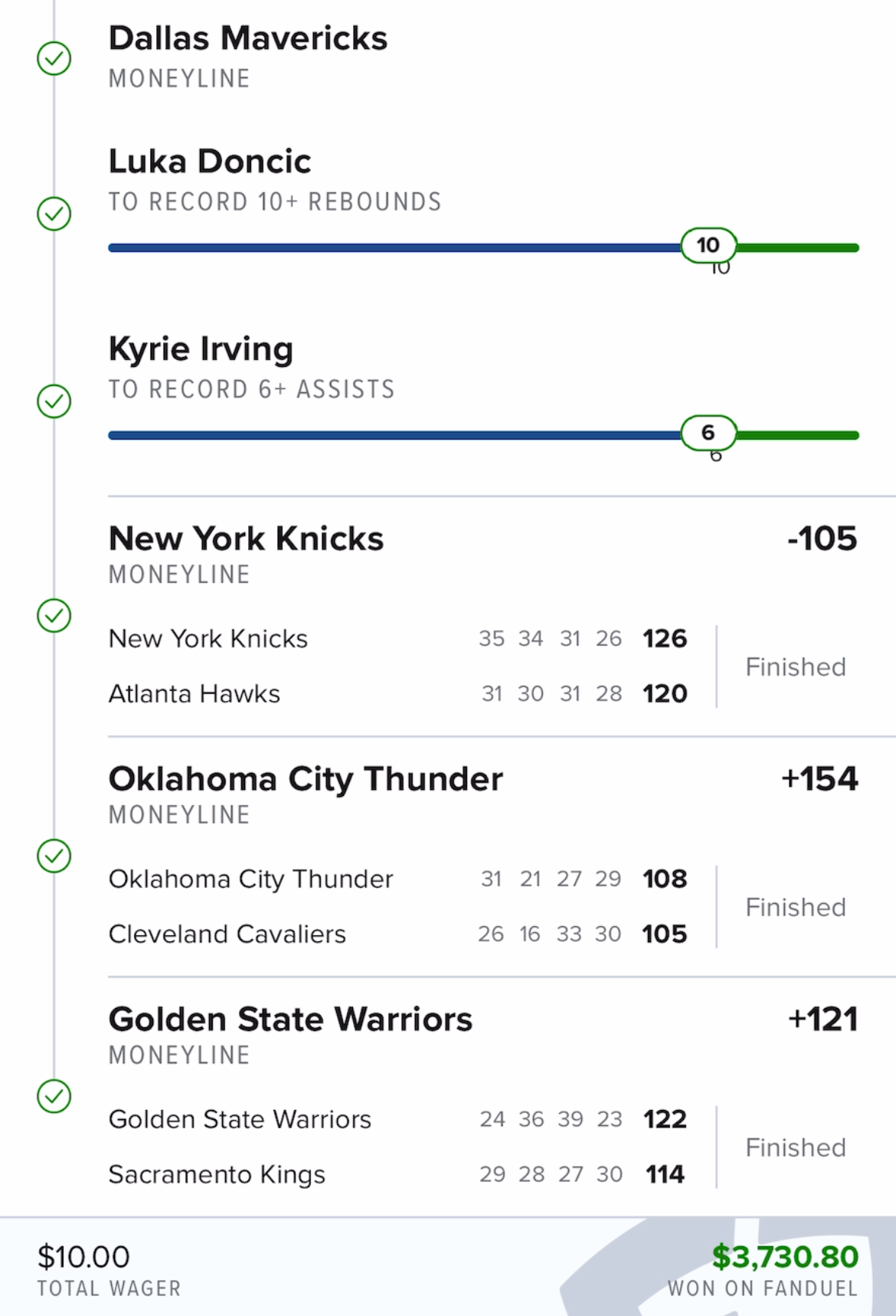This screenshot has height=1316, width=896.
Task: Tap the Knicks vs Hawks Finished status
Action: 796,667
